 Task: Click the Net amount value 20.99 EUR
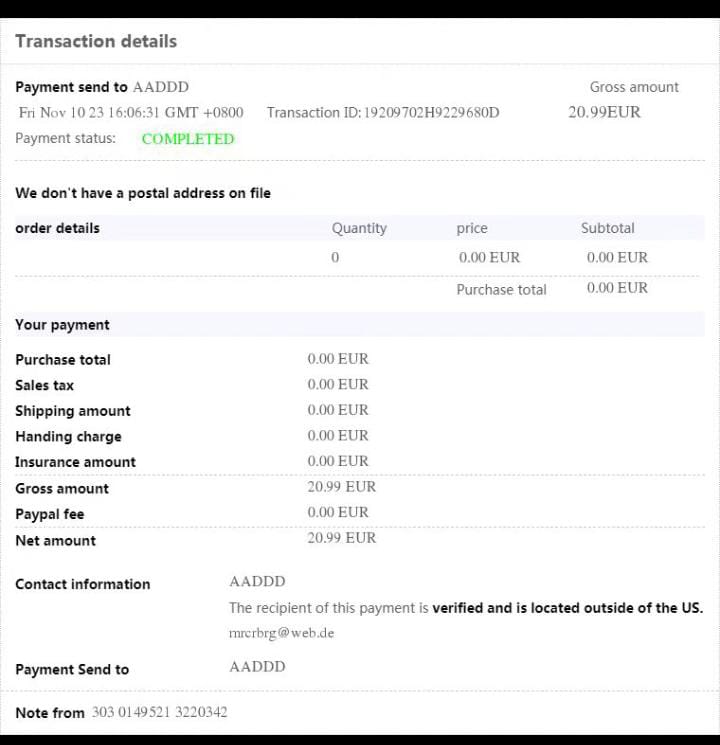pyautogui.click(x=342, y=538)
